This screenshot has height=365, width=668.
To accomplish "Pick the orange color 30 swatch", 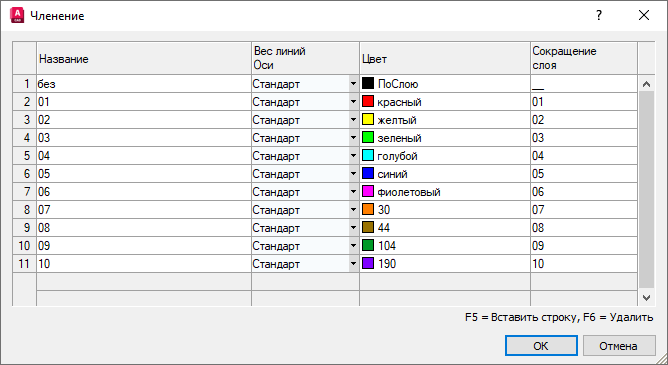I will pos(368,209).
